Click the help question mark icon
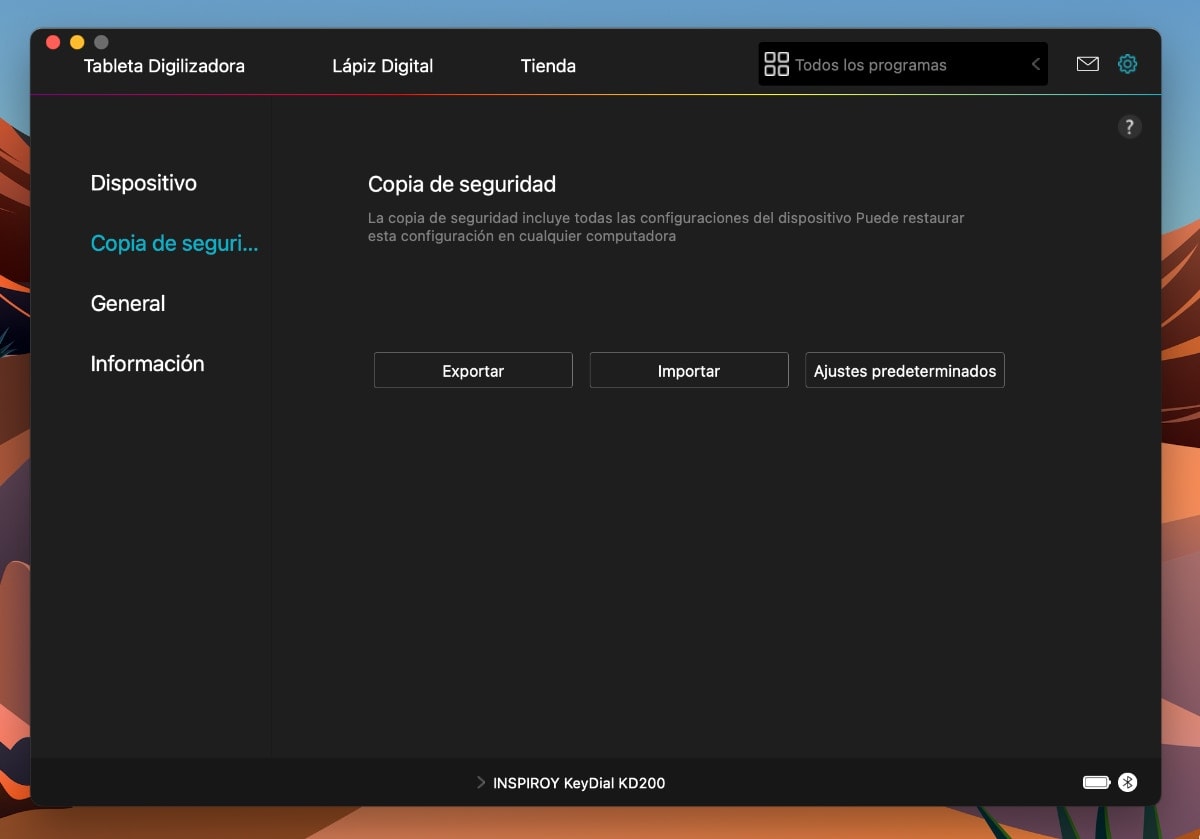This screenshot has width=1200, height=839. click(x=1130, y=127)
